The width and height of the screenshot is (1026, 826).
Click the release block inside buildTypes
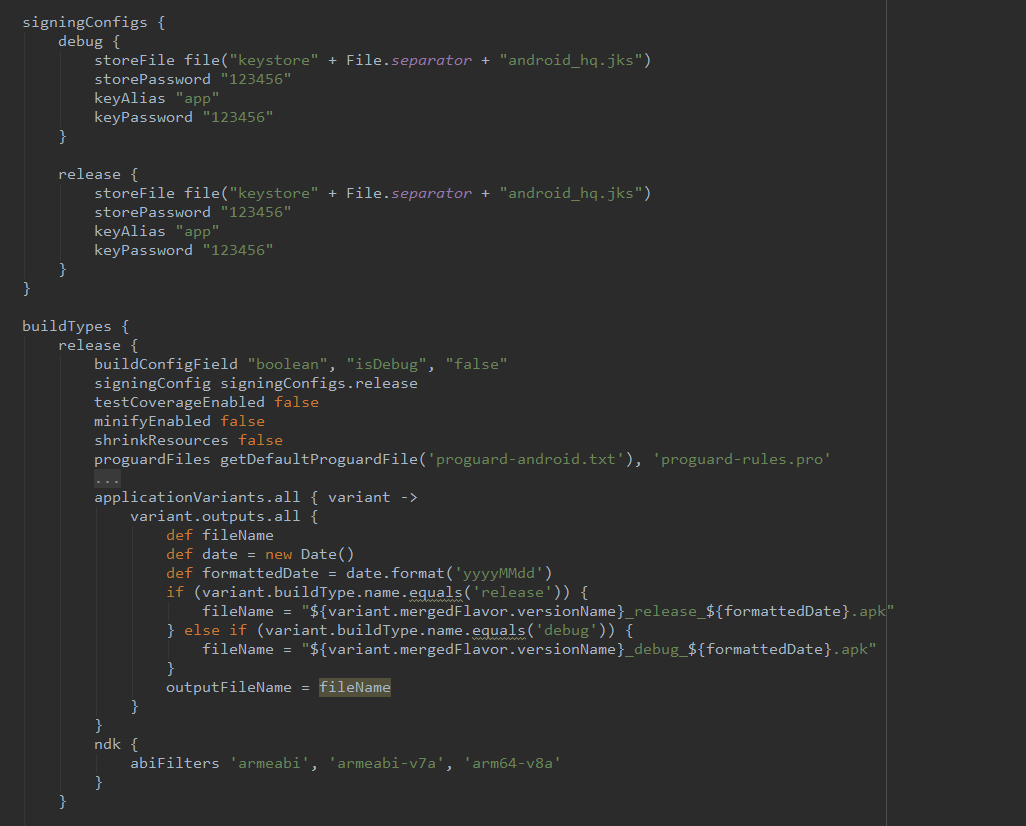tap(89, 344)
